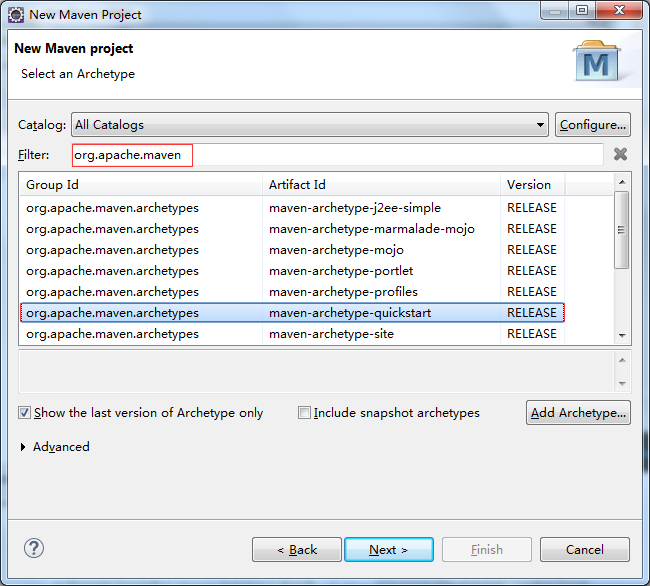
Task: Click the description pane scroll up arrow
Action: pyautogui.click(x=622, y=360)
